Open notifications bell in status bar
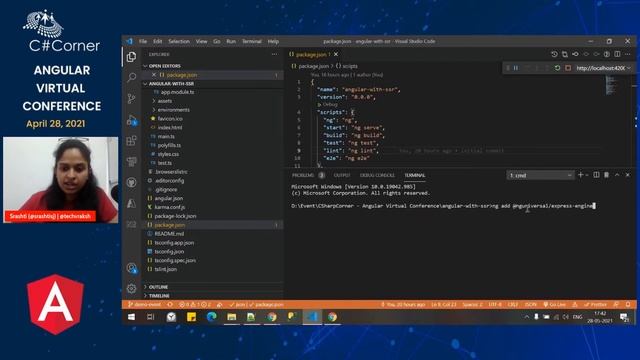Image resolution: width=640 pixels, height=360 pixels. pyautogui.click(x=628, y=304)
